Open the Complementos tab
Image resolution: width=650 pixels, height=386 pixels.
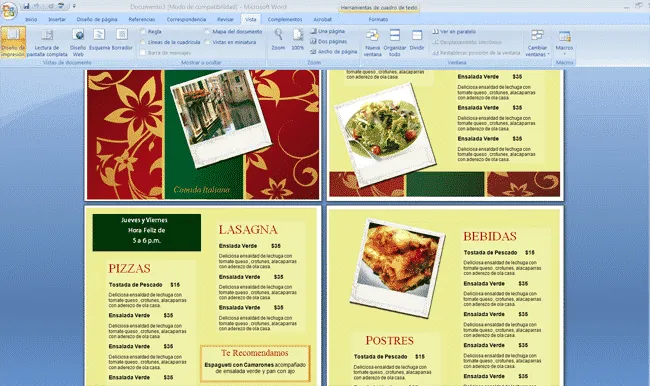pos(285,19)
